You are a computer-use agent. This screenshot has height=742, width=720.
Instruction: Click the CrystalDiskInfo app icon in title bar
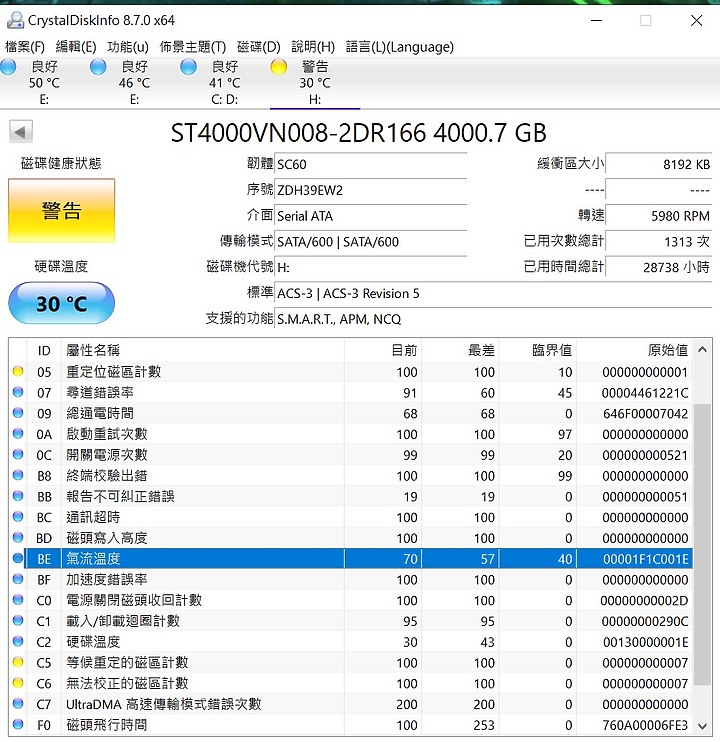(15, 20)
